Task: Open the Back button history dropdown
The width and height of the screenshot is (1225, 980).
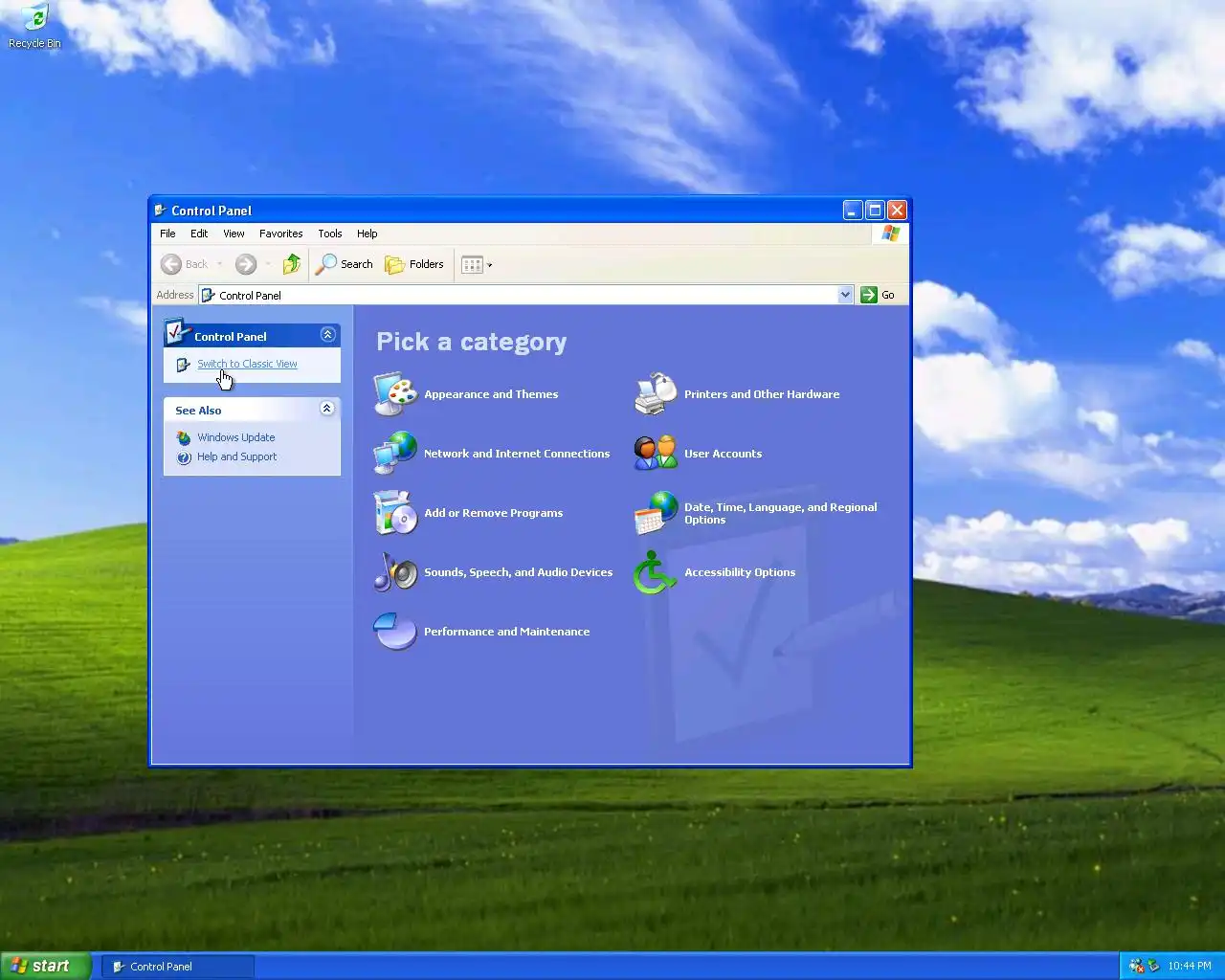Action: tap(220, 264)
